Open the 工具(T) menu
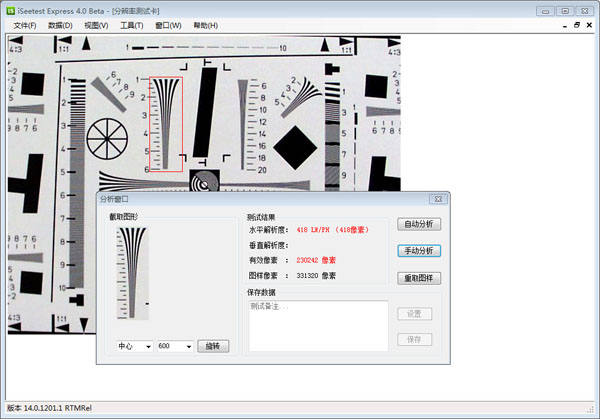Image resolution: width=600 pixels, height=419 pixels. coord(132,25)
